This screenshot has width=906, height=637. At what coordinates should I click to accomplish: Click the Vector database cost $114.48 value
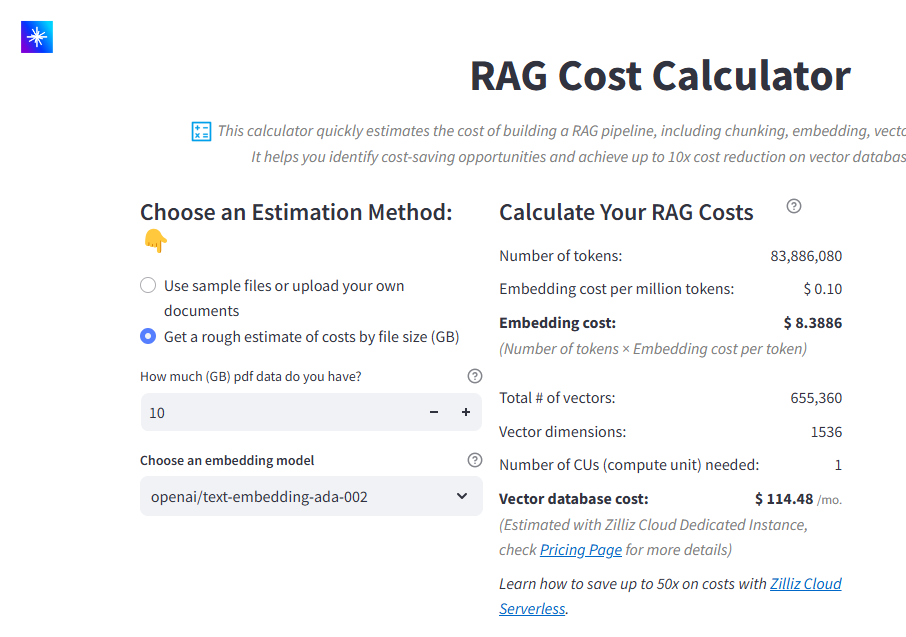click(x=784, y=499)
